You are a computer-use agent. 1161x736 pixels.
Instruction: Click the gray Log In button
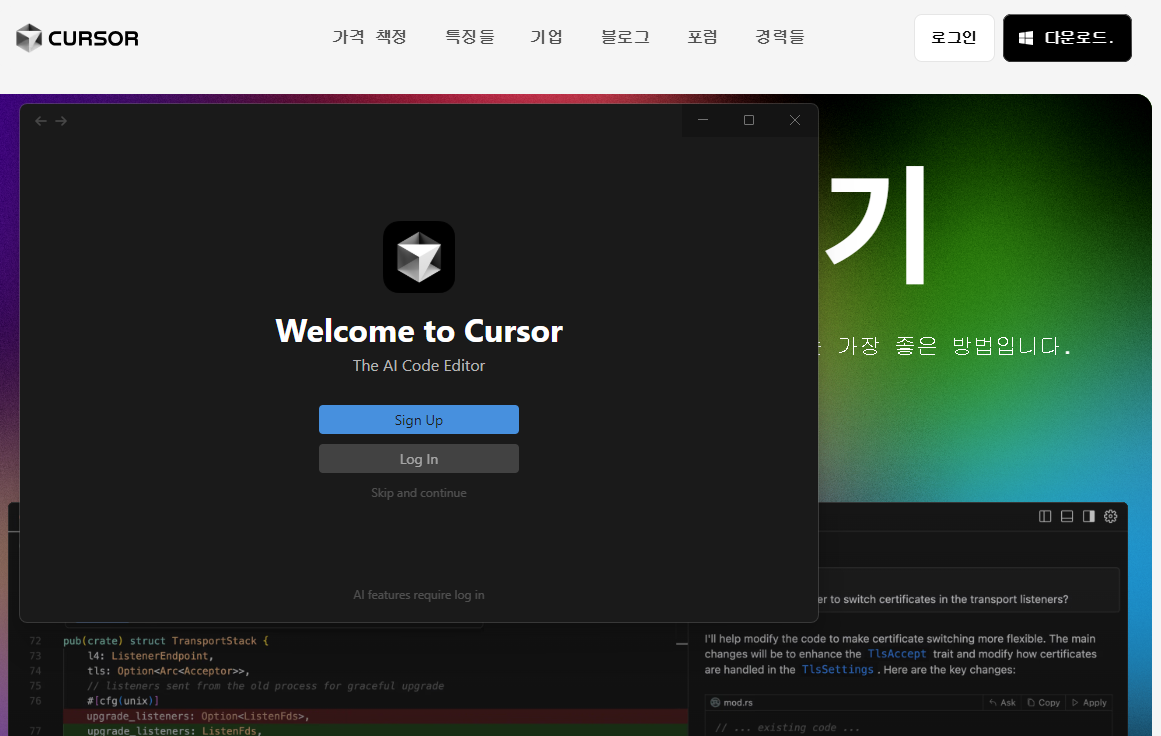click(418, 459)
